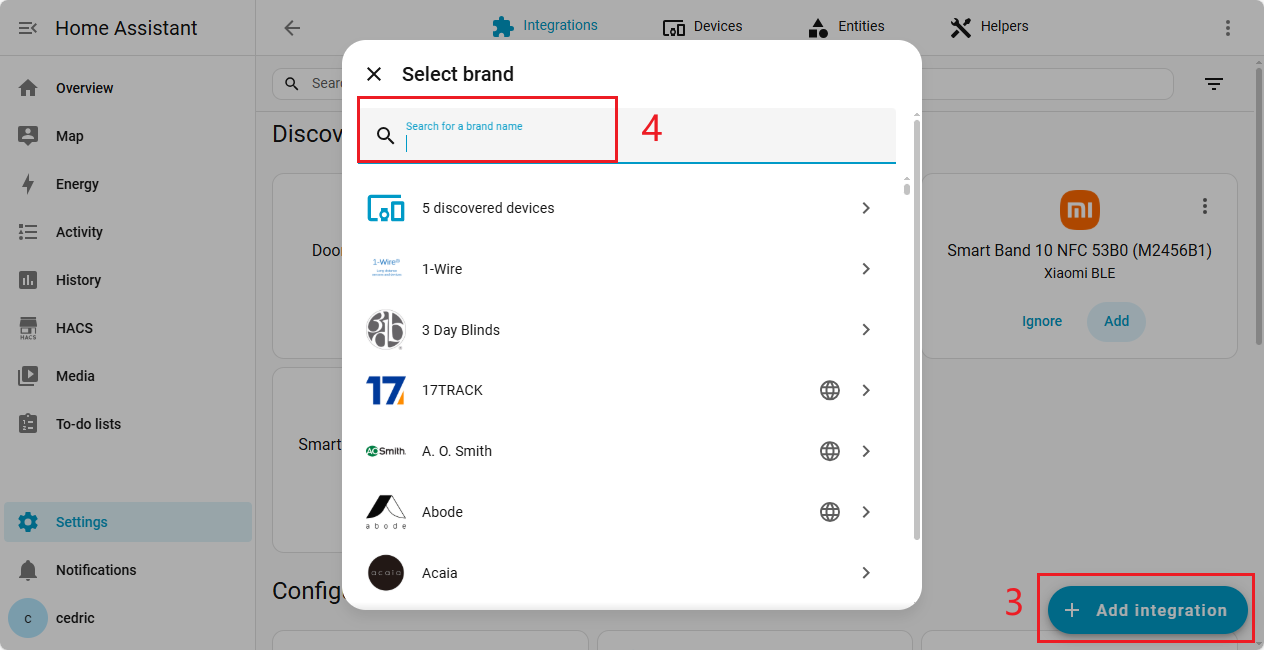Add the Smart Band 10 device
This screenshot has width=1264, height=650.
point(1116,321)
